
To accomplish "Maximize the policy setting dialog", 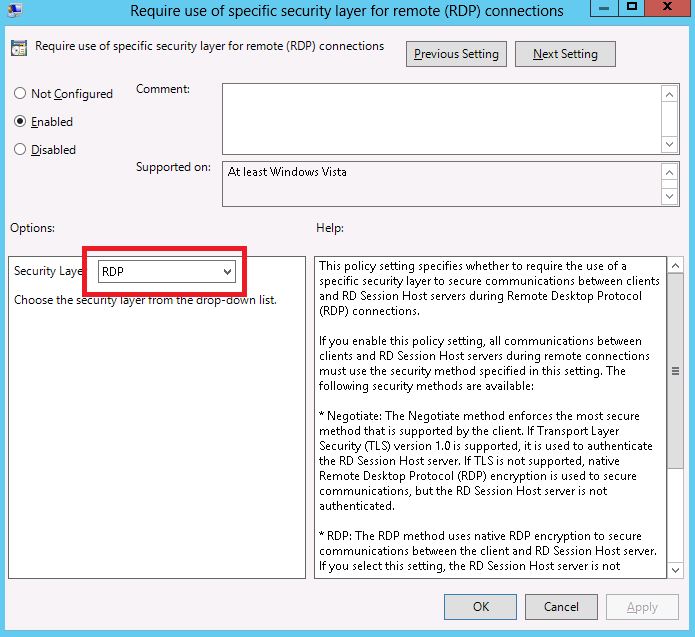I will pos(633,9).
